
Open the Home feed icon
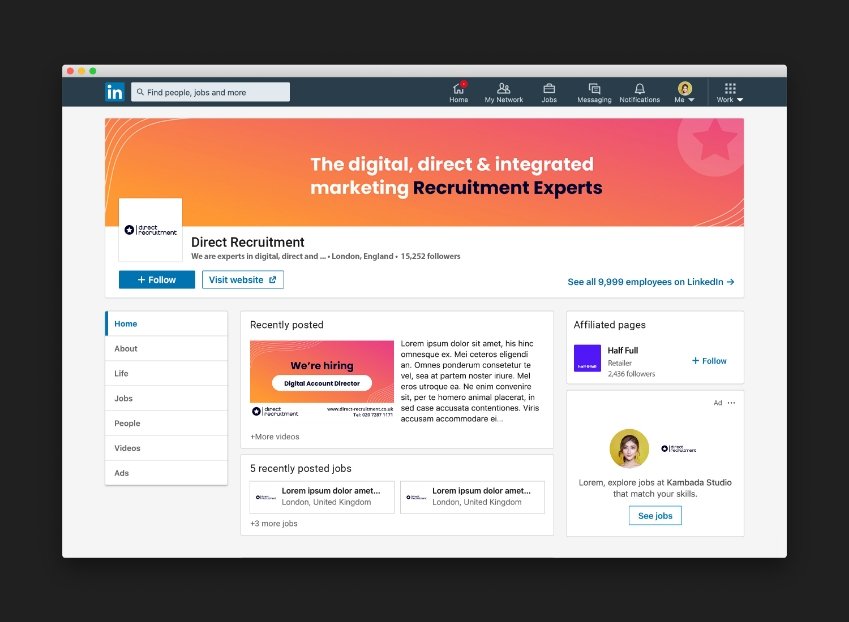tap(459, 92)
